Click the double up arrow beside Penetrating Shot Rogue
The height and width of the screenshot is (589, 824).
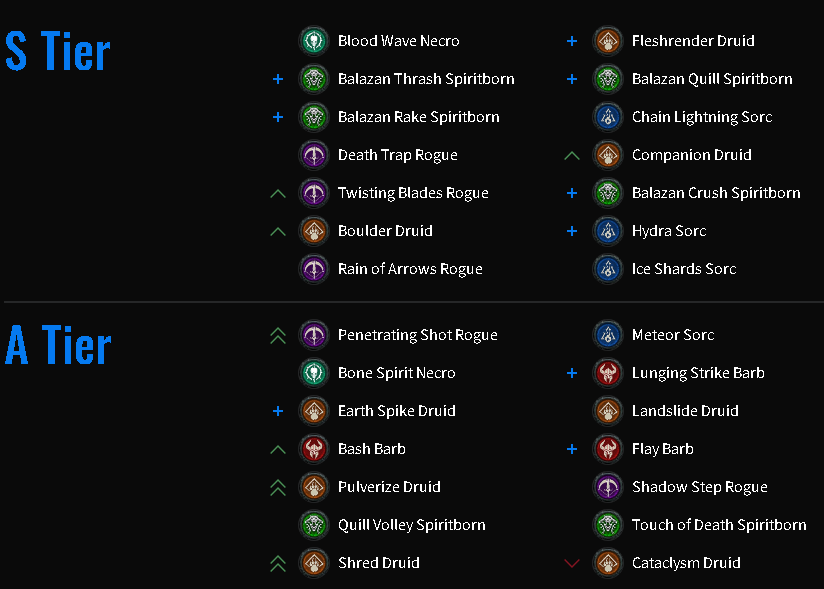[x=278, y=335]
